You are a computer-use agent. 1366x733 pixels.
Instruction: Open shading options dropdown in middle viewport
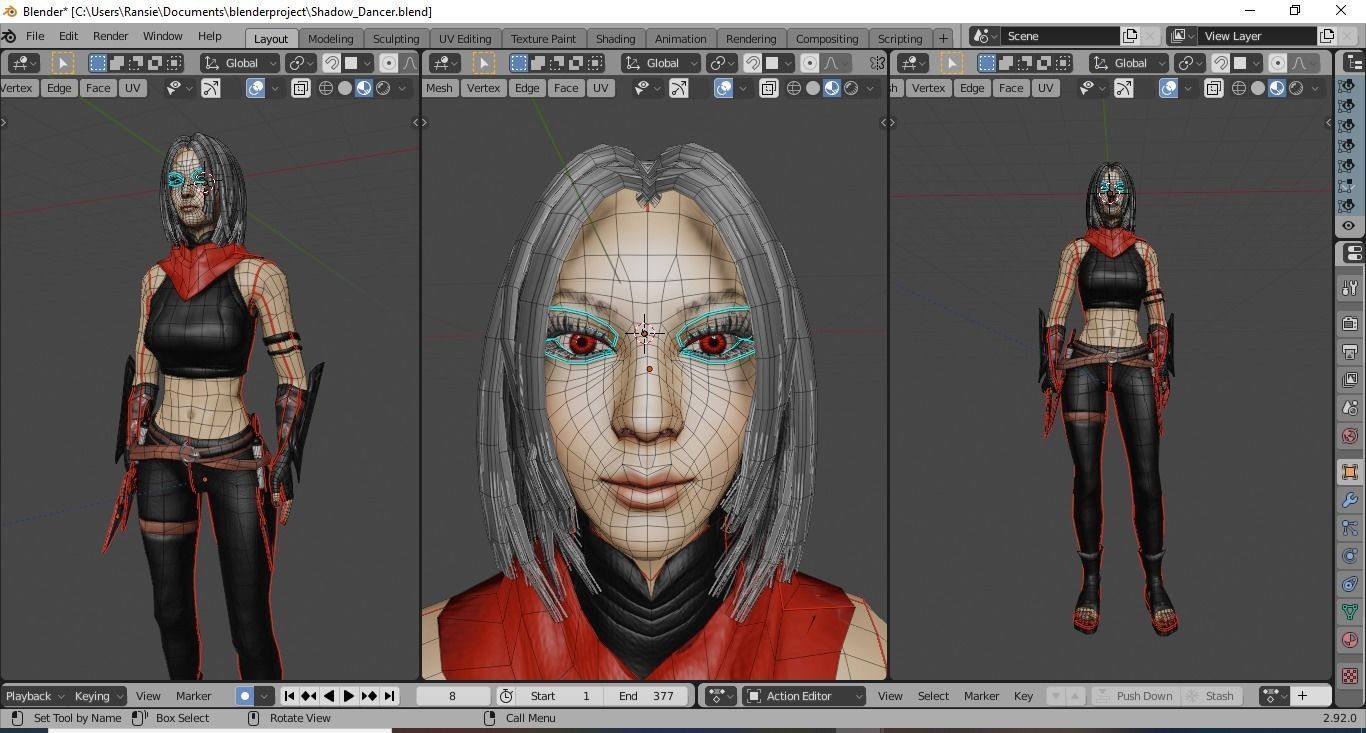[x=870, y=88]
